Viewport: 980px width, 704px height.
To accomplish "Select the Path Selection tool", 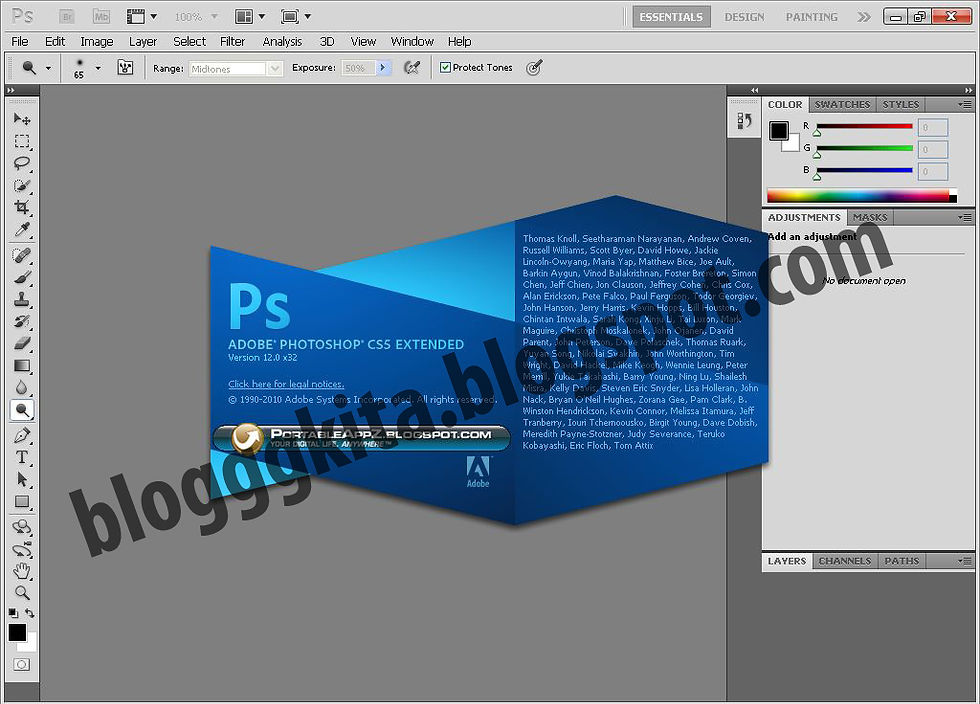I will pos(22,480).
